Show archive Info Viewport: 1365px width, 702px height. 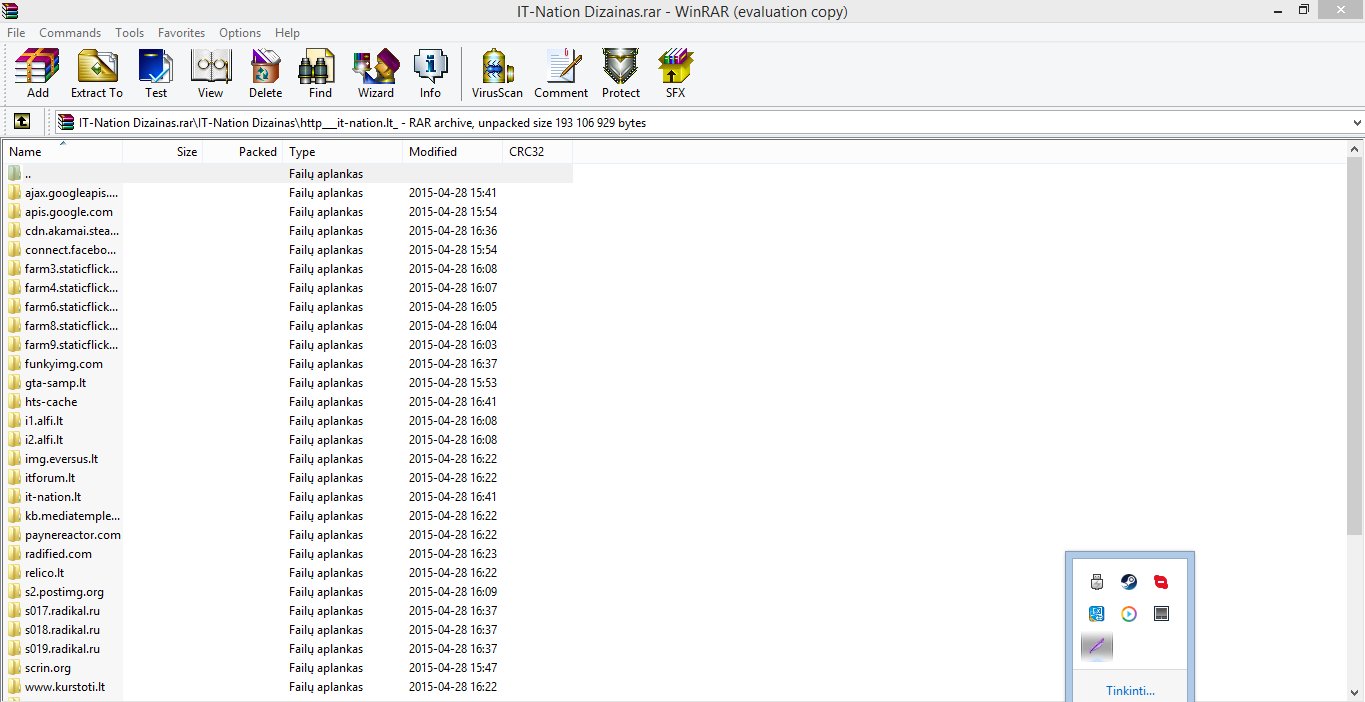tap(430, 73)
